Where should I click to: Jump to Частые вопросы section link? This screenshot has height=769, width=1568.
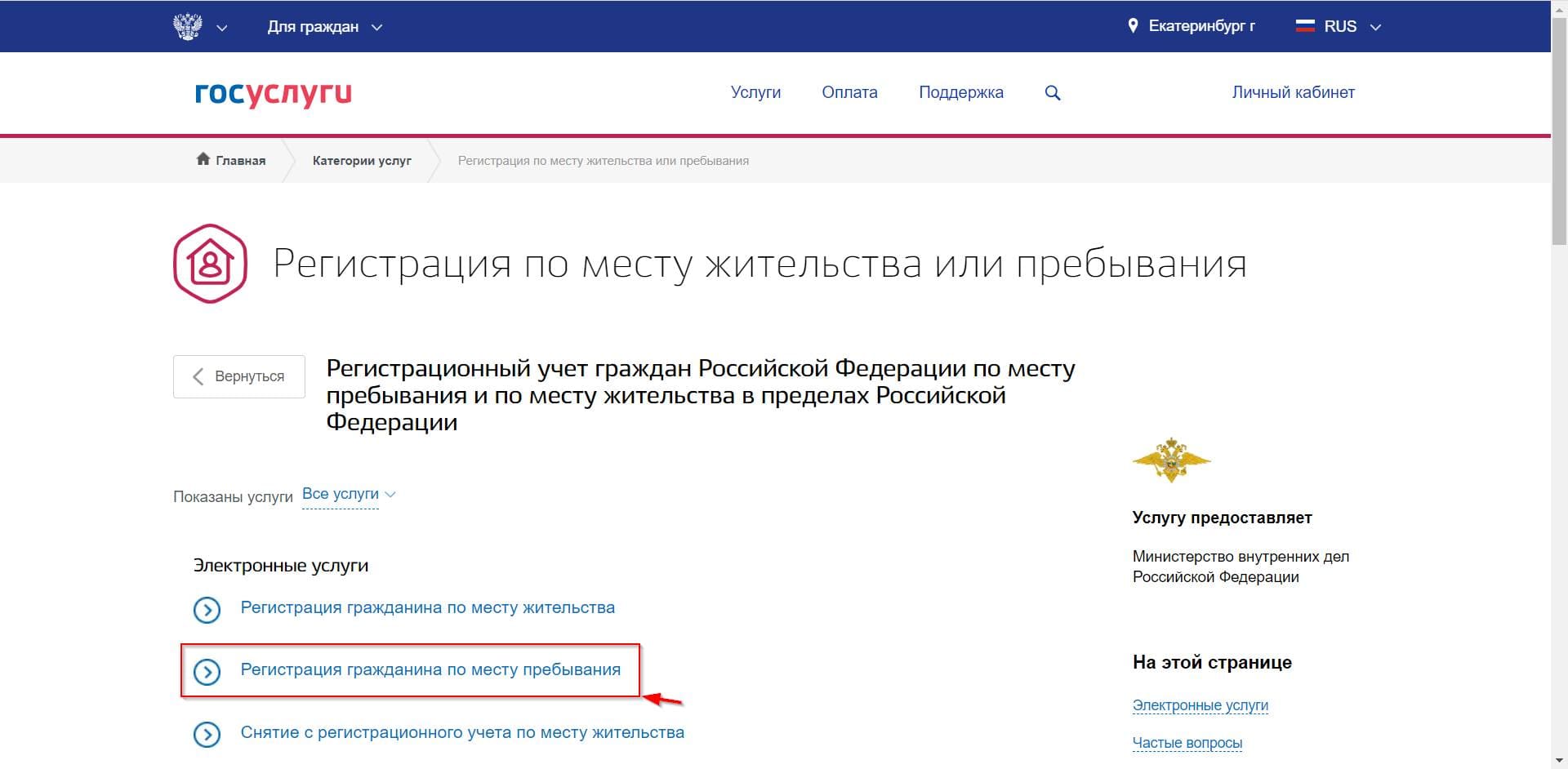(1187, 743)
